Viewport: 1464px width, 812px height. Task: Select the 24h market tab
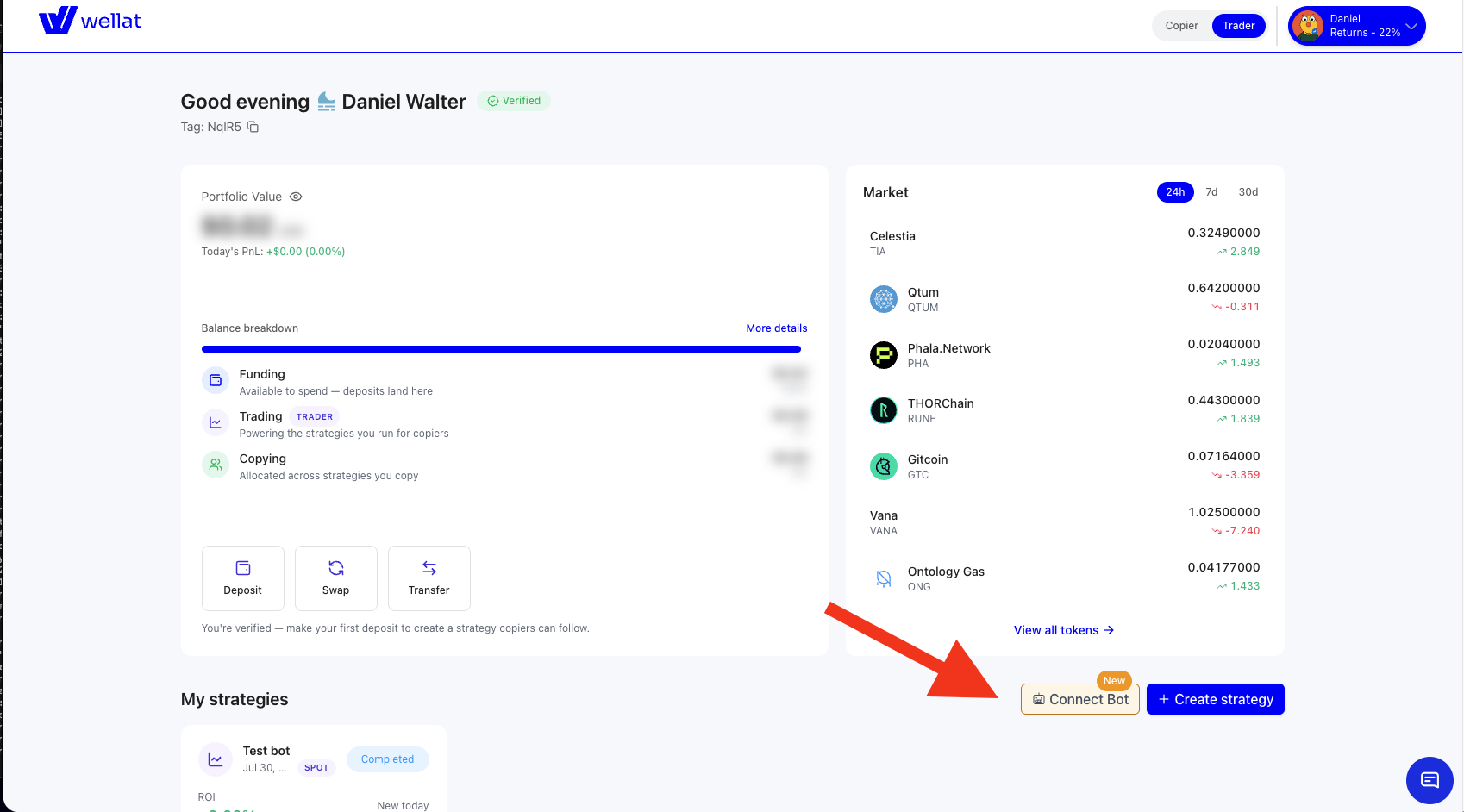pos(1175,192)
